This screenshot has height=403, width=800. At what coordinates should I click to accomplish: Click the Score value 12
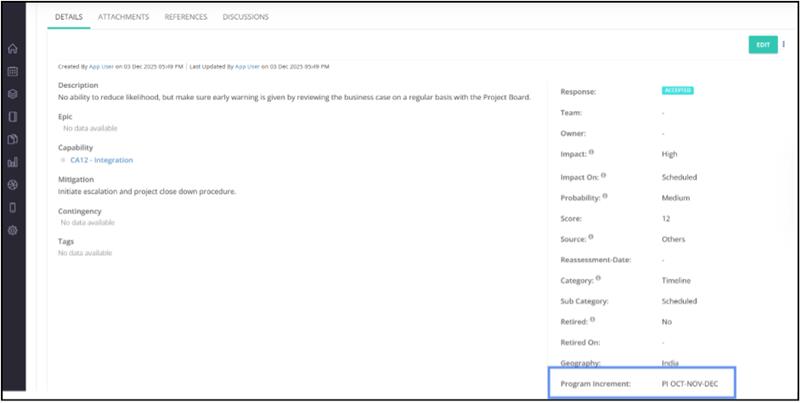[x=666, y=218]
